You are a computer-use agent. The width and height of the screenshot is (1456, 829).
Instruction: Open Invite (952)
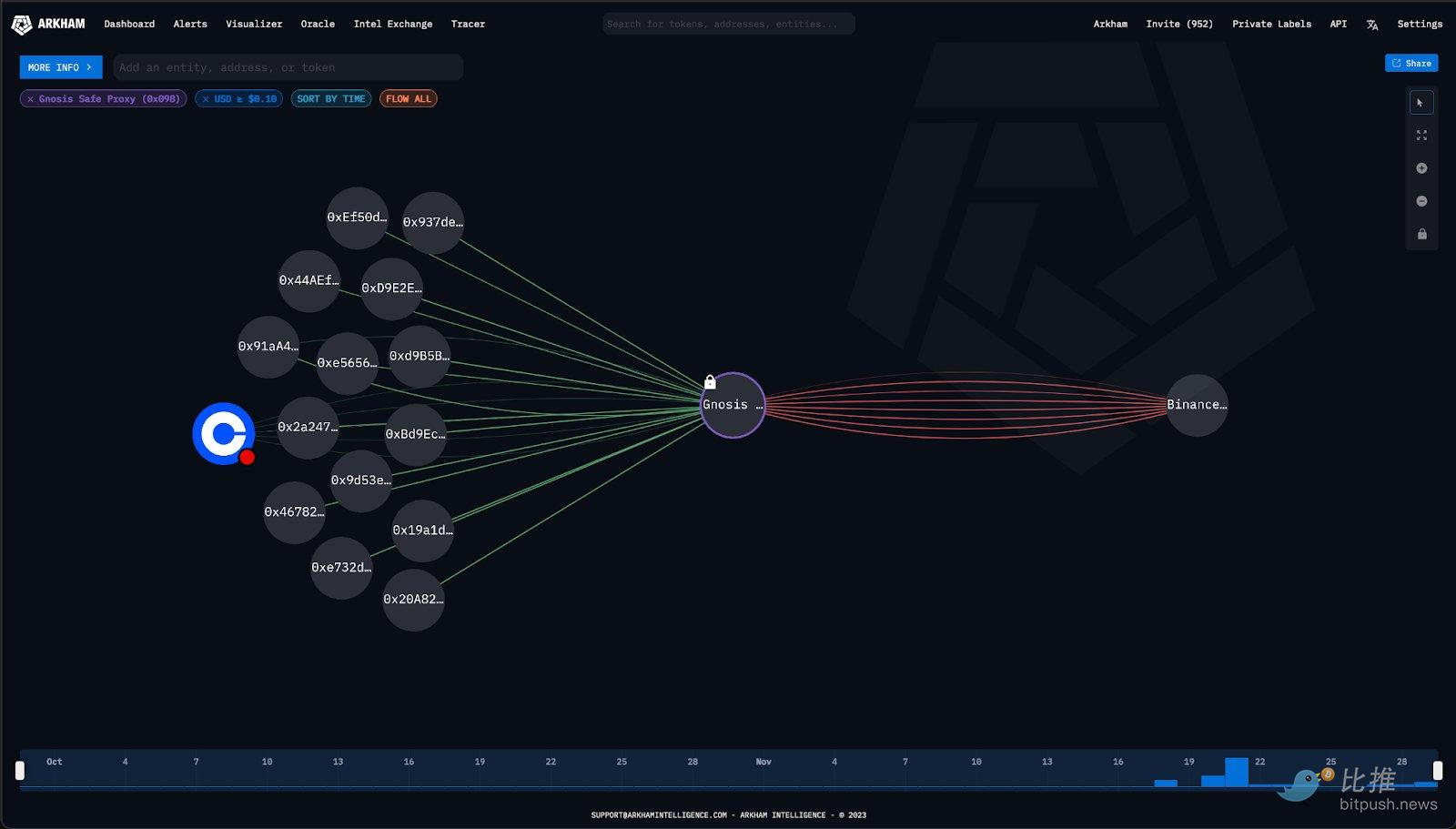1179,25
